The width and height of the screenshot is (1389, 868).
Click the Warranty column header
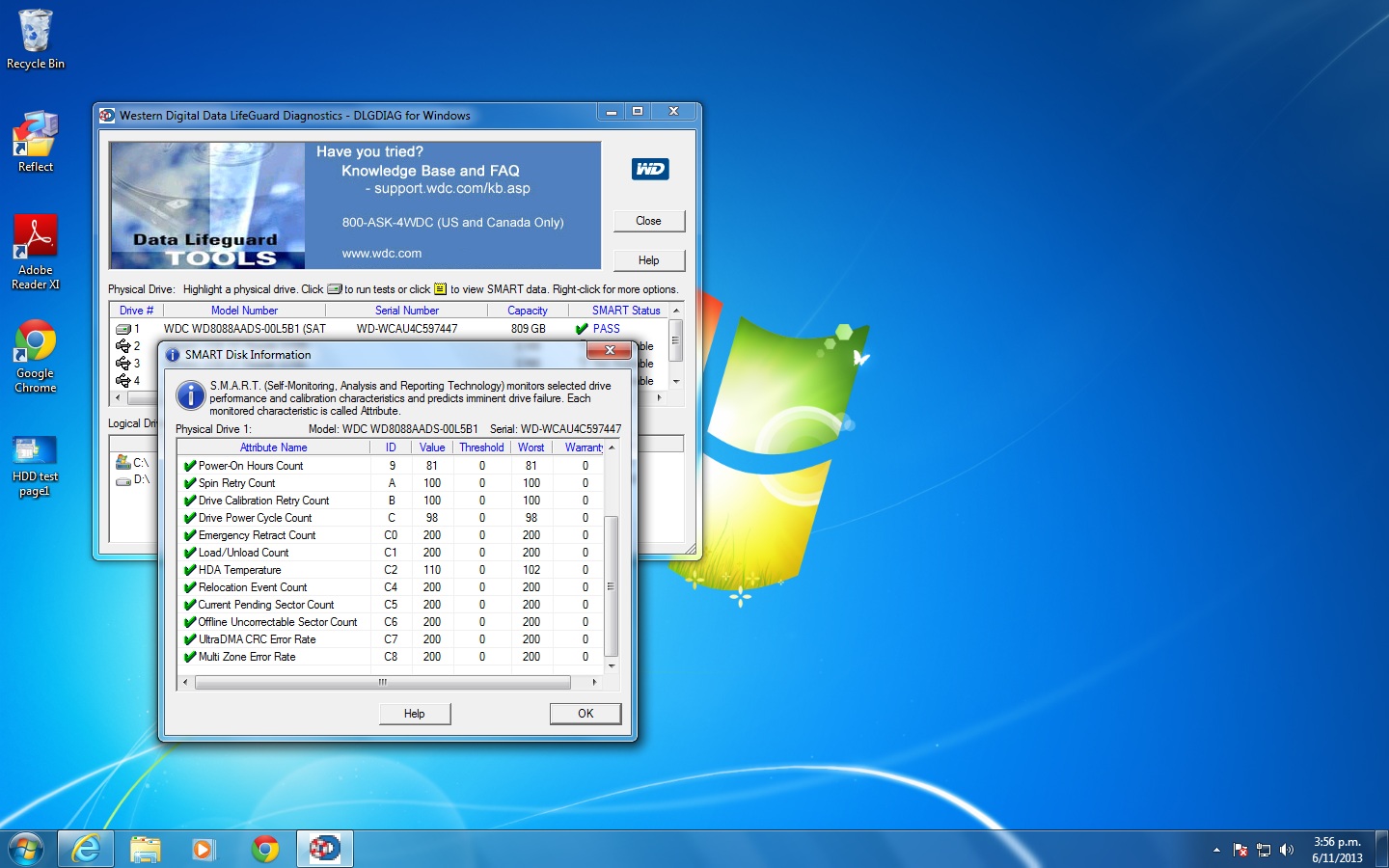579,448
